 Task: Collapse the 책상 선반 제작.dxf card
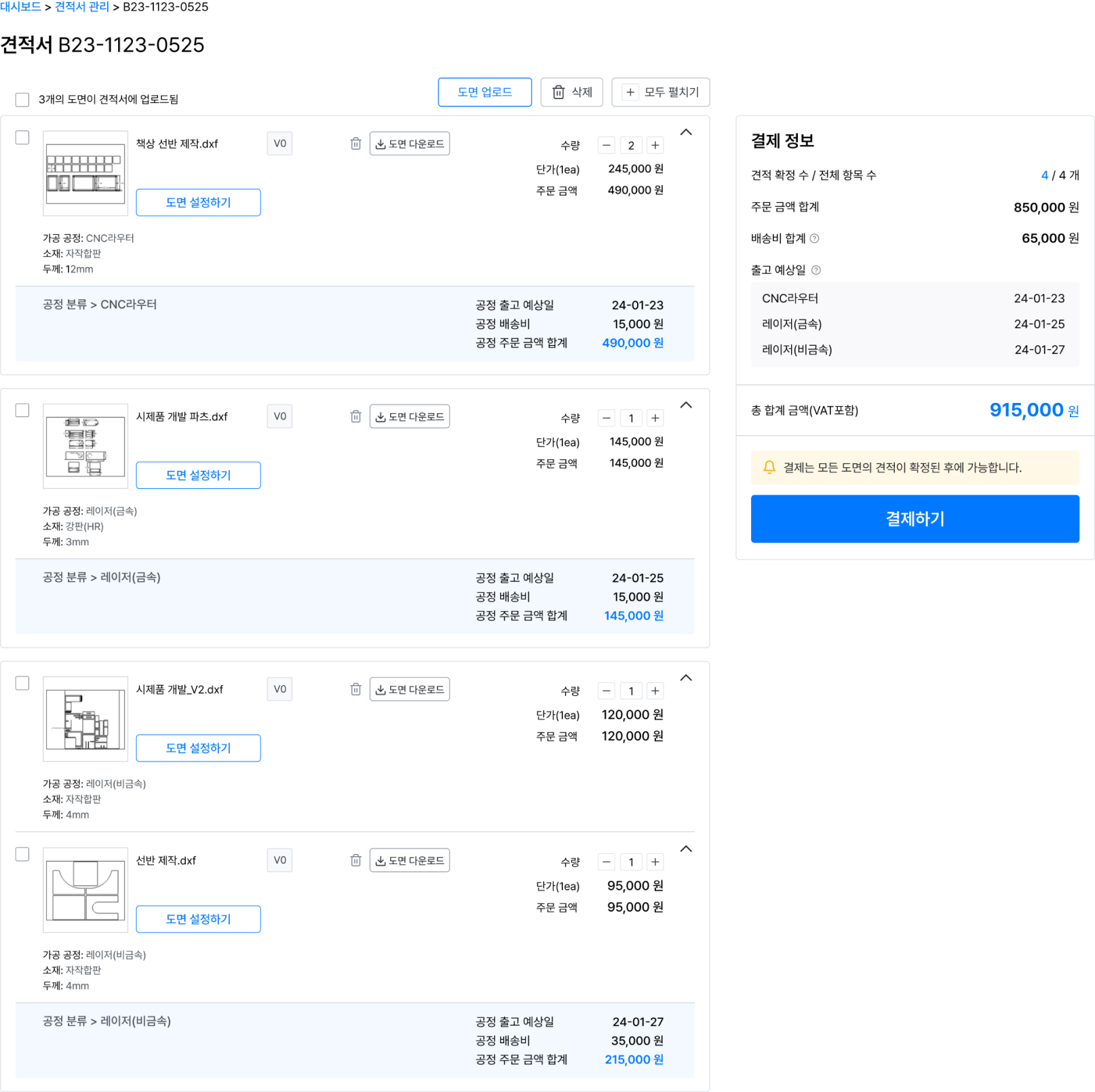[x=686, y=132]
